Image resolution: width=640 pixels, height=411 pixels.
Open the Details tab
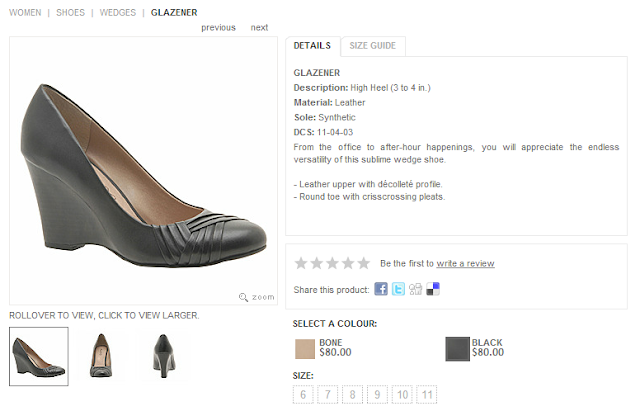pyautogui.click(x=312, y=46)
